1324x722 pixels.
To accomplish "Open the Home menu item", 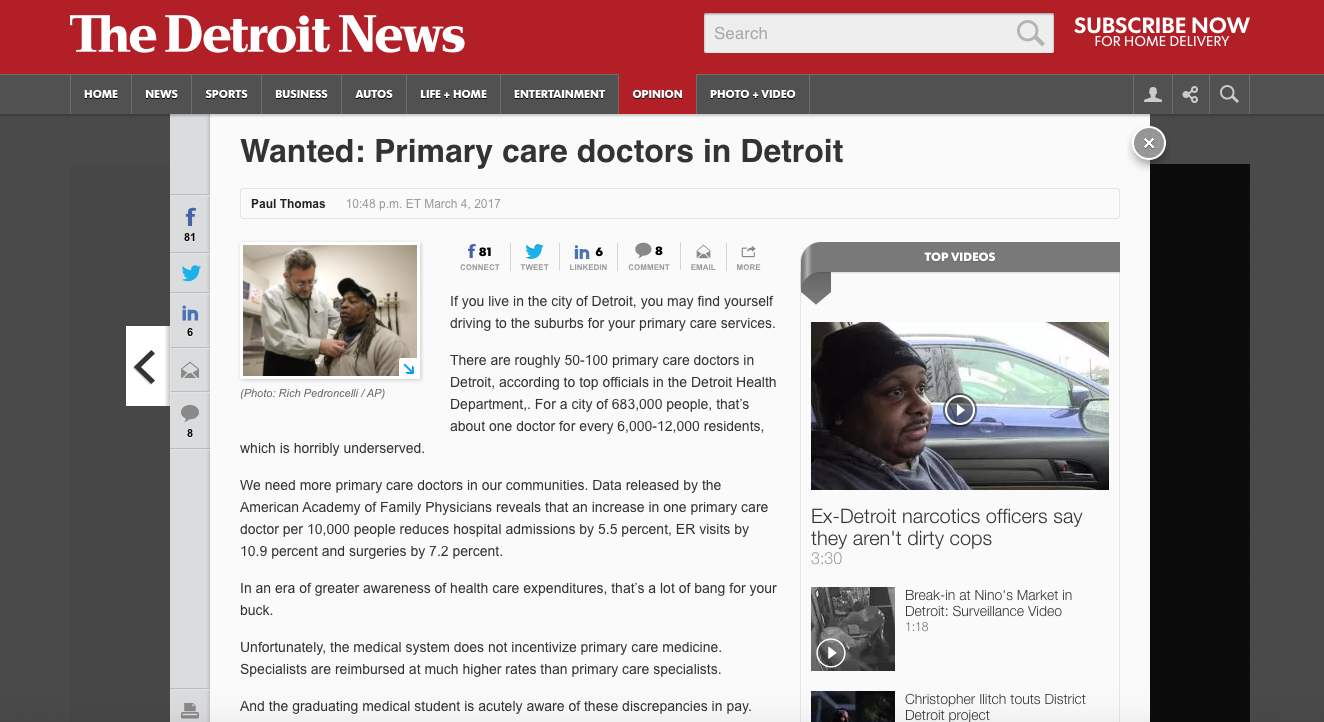I will pyautogui.click(x=101, y=94).
